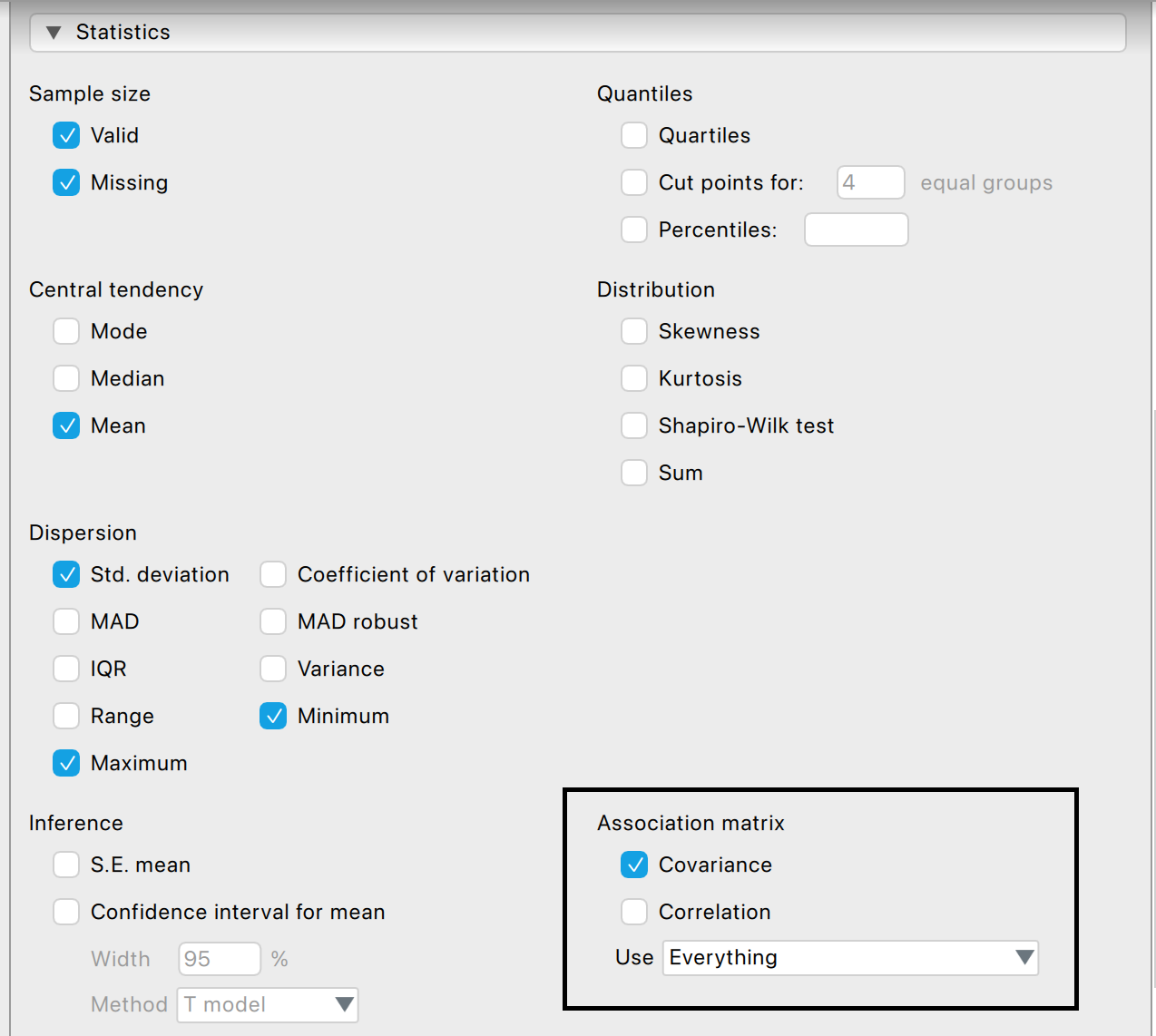
Task: Turn on Confidence interval for mean
Action: [x=66, y=912]
